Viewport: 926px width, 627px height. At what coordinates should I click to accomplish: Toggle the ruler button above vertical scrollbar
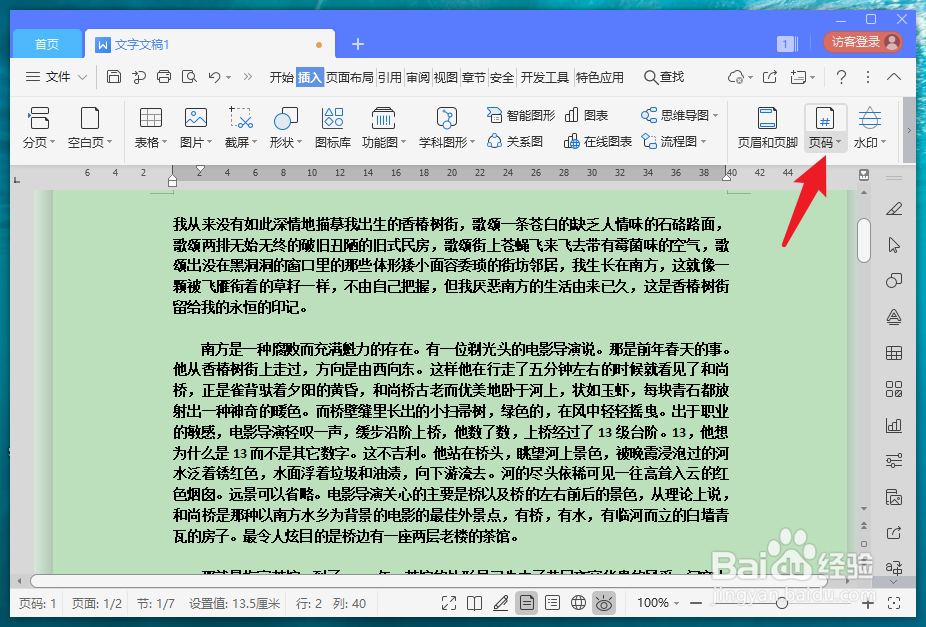pos(864,175)
